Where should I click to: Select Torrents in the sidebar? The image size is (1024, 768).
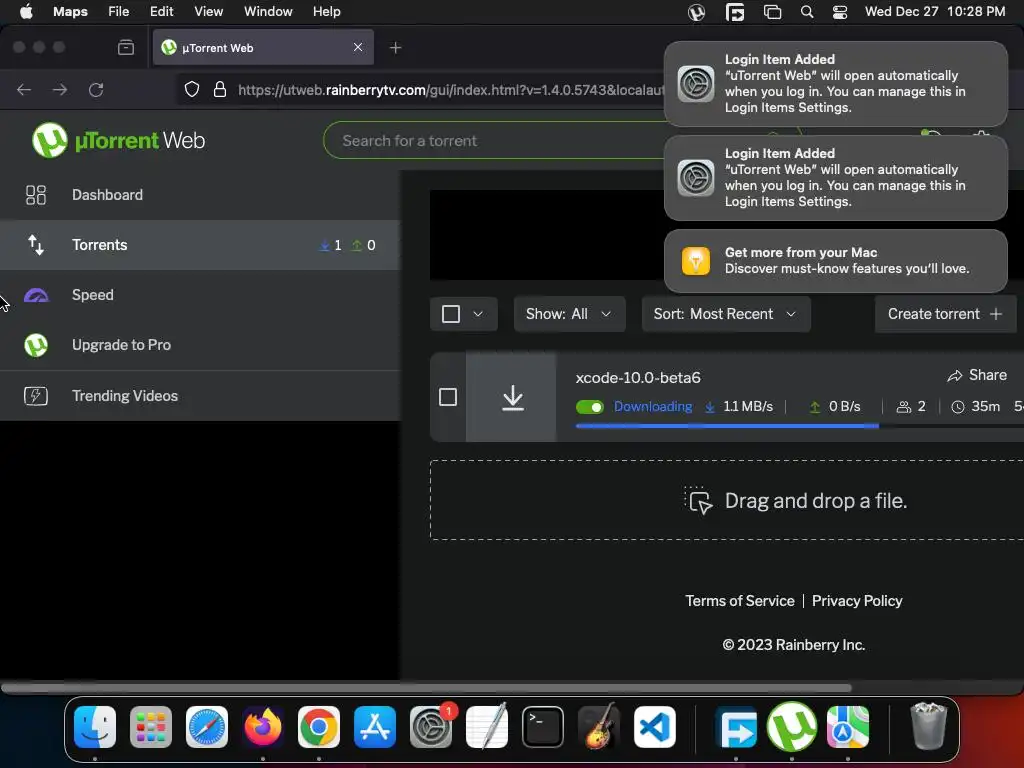200,245
